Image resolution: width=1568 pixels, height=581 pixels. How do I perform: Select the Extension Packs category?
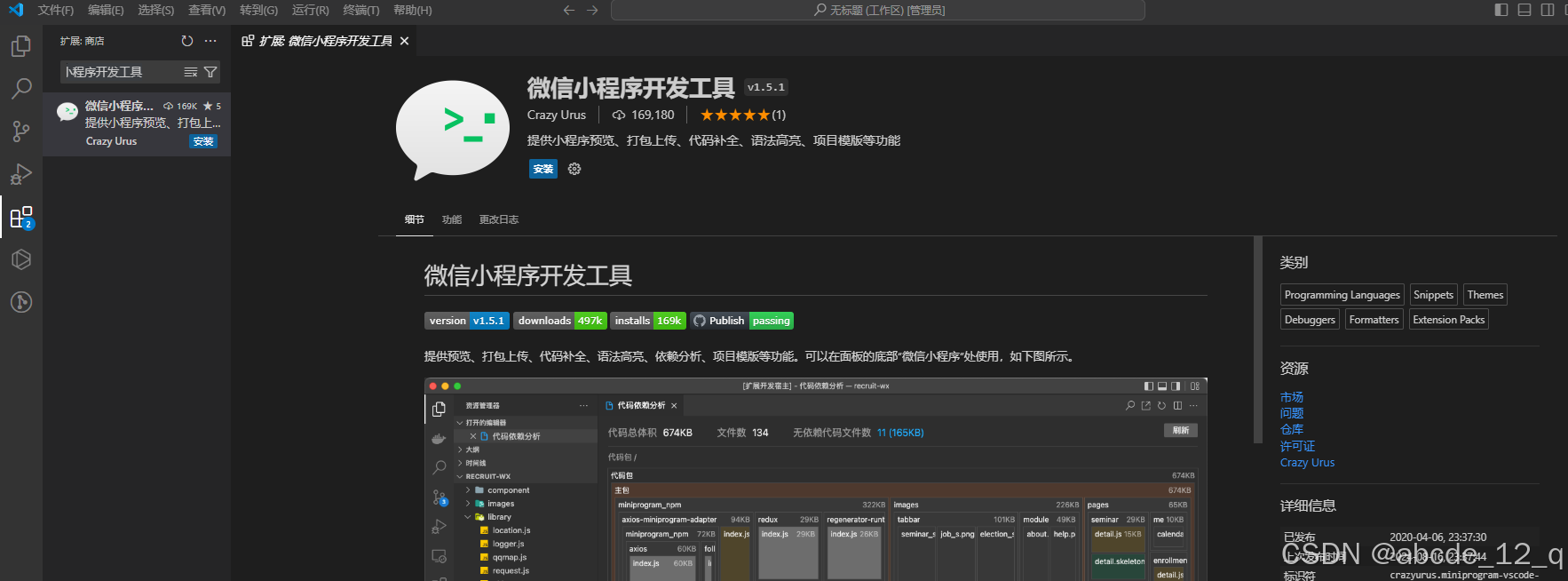tap(1448, 320)
